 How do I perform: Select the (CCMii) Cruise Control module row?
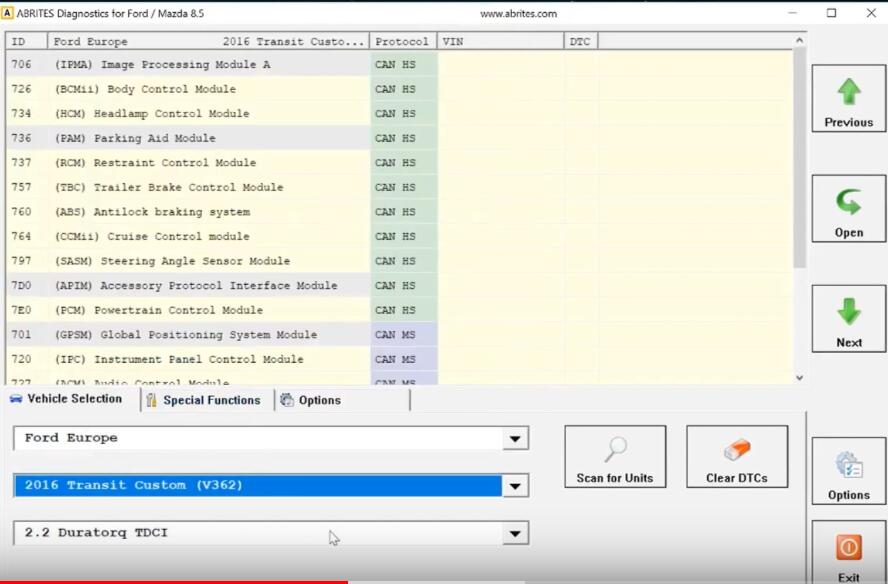coord(399,236)
